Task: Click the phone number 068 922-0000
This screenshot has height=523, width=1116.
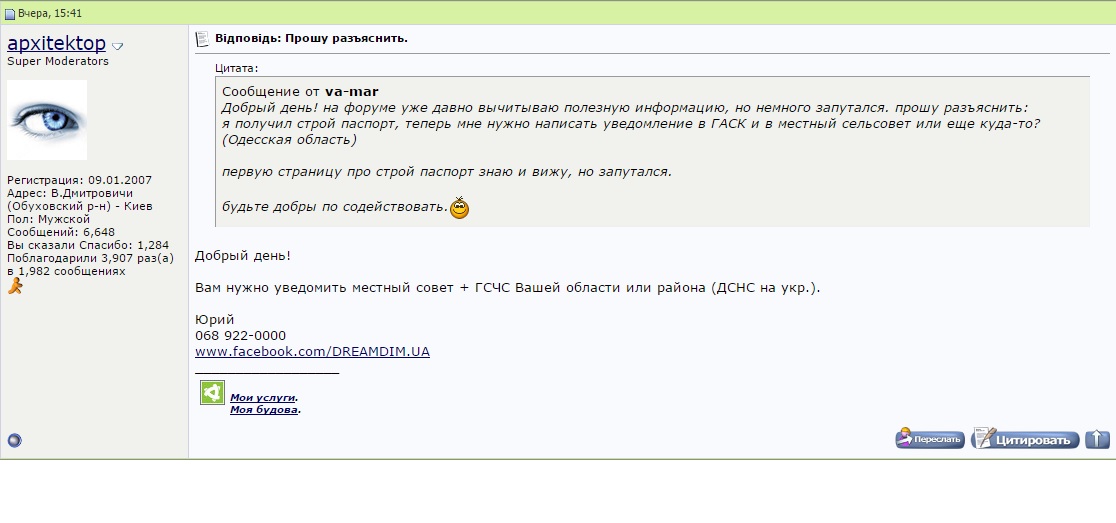Action: (240, 335)
